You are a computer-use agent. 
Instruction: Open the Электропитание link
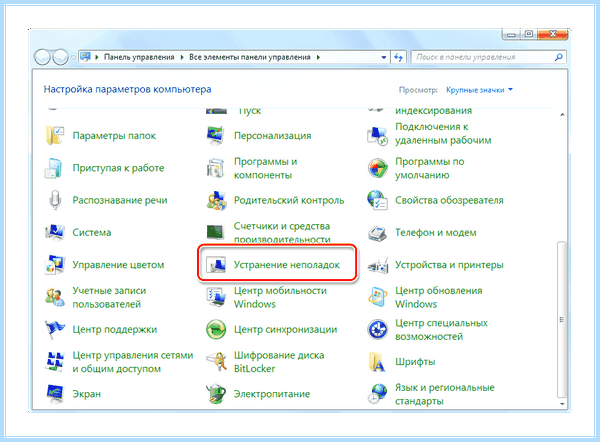pyautogui.click(x=272, y=394)
